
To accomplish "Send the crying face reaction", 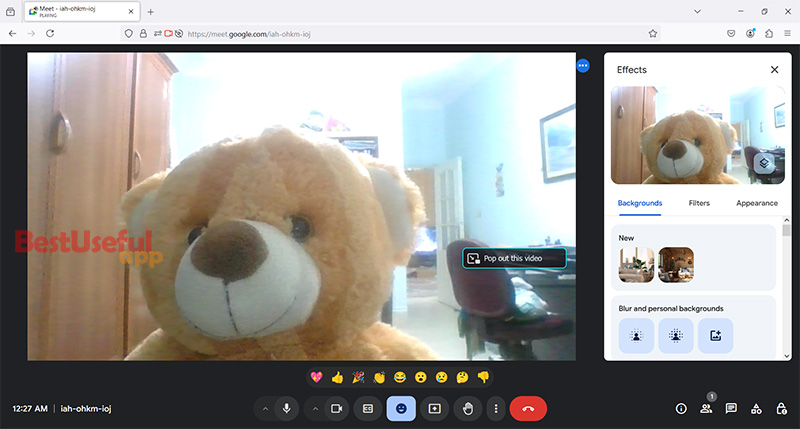I will [x=441, y=377].
